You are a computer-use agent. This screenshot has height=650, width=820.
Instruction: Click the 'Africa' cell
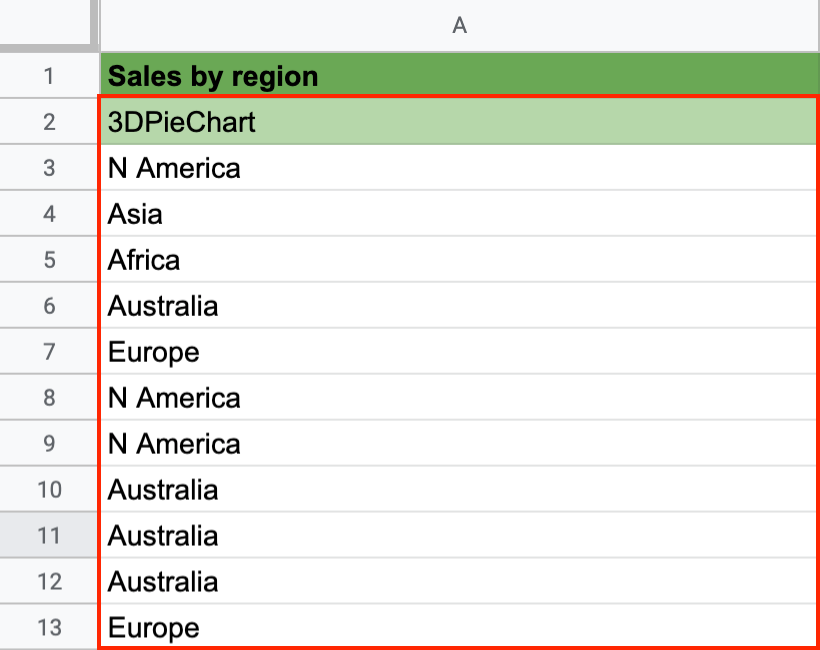(x=460, y=260)
